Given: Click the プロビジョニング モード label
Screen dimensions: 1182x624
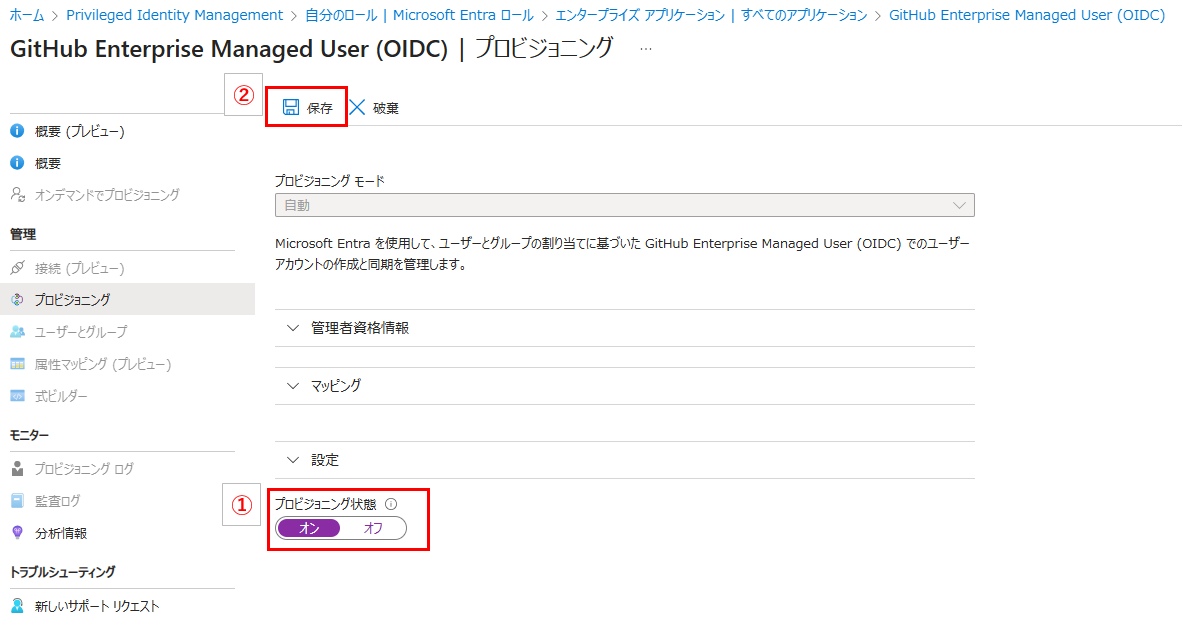Looking at the screenshot, I should pos(329,181).
